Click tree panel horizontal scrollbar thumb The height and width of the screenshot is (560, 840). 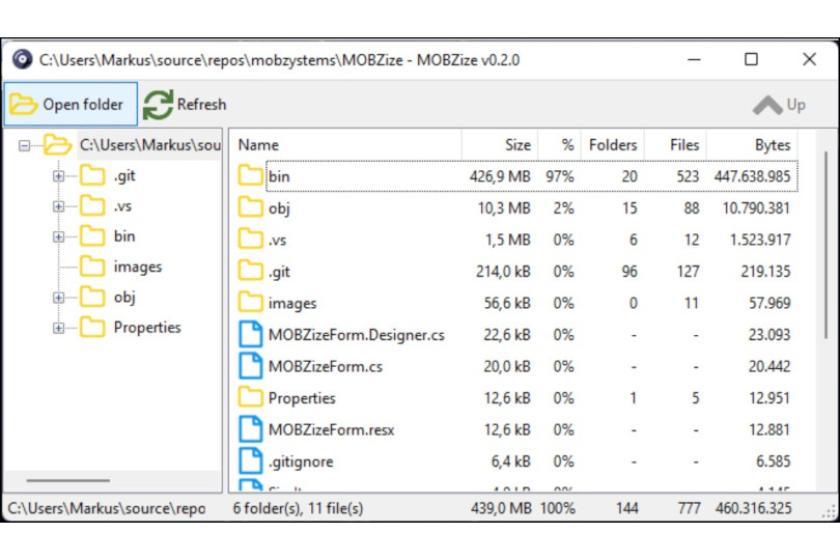click(x=68, y=480)
